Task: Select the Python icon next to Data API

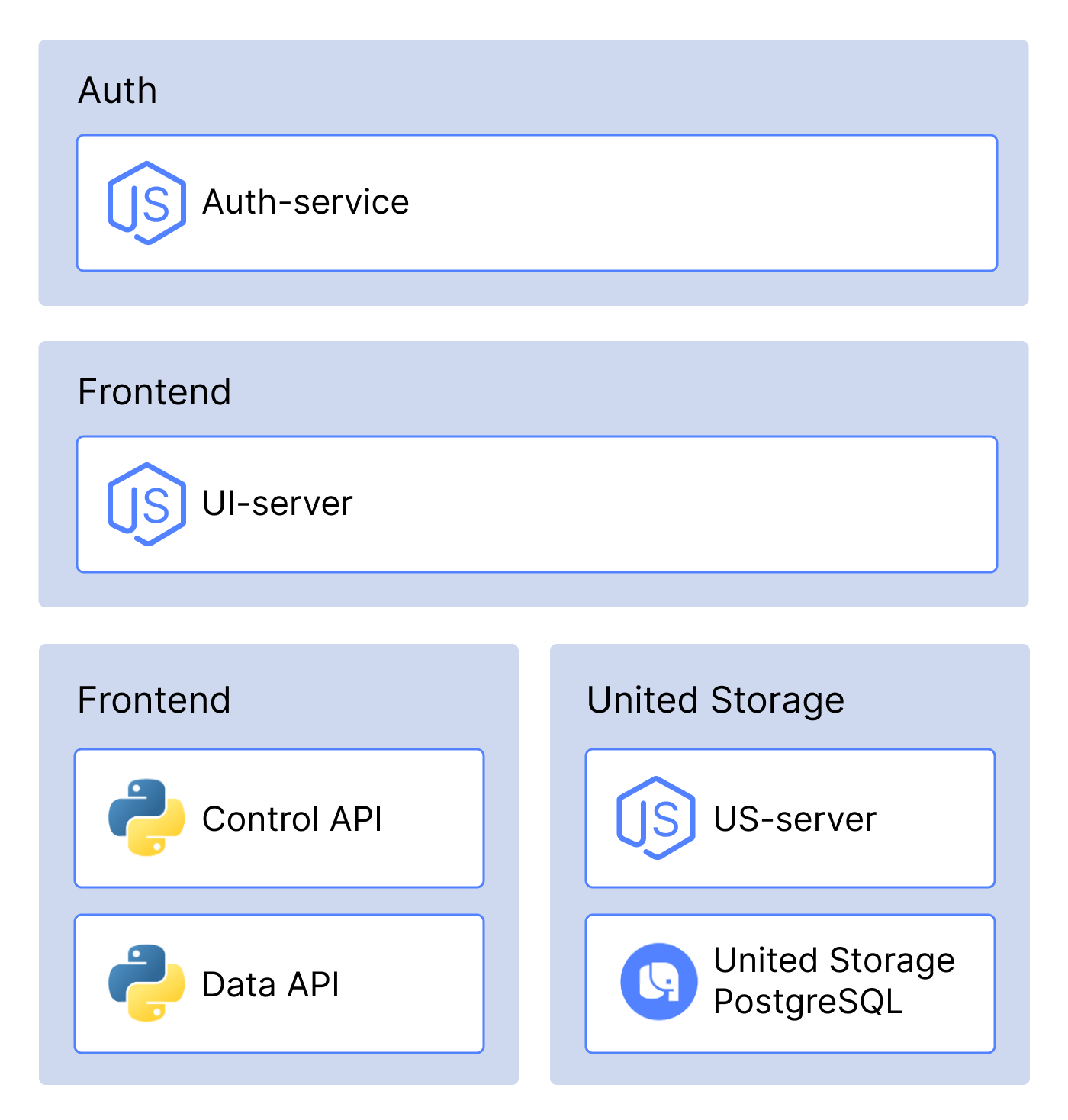Action: tap(146, 983)
